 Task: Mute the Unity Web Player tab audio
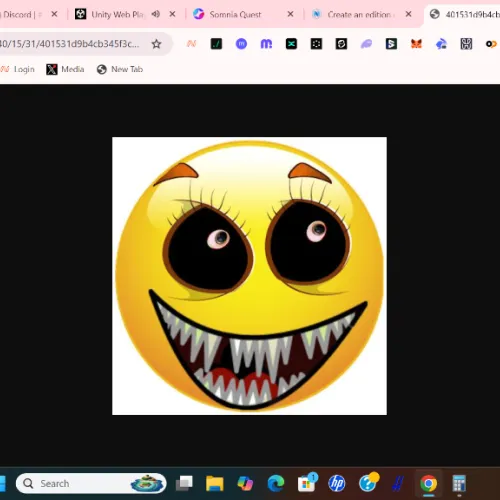click(x=155, y=14)
